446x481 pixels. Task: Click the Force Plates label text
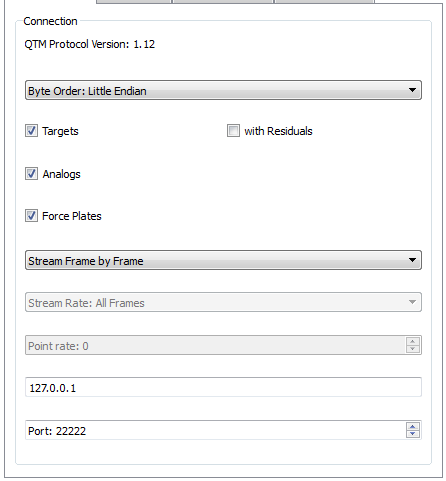point(72,216)
